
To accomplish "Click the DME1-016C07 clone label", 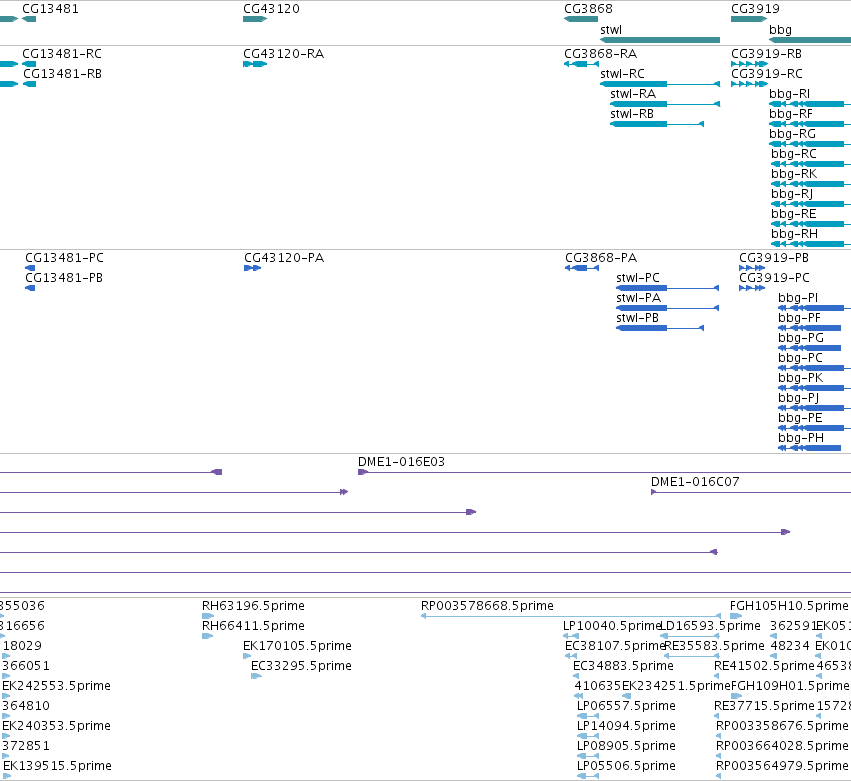I will tap(695, 482).
